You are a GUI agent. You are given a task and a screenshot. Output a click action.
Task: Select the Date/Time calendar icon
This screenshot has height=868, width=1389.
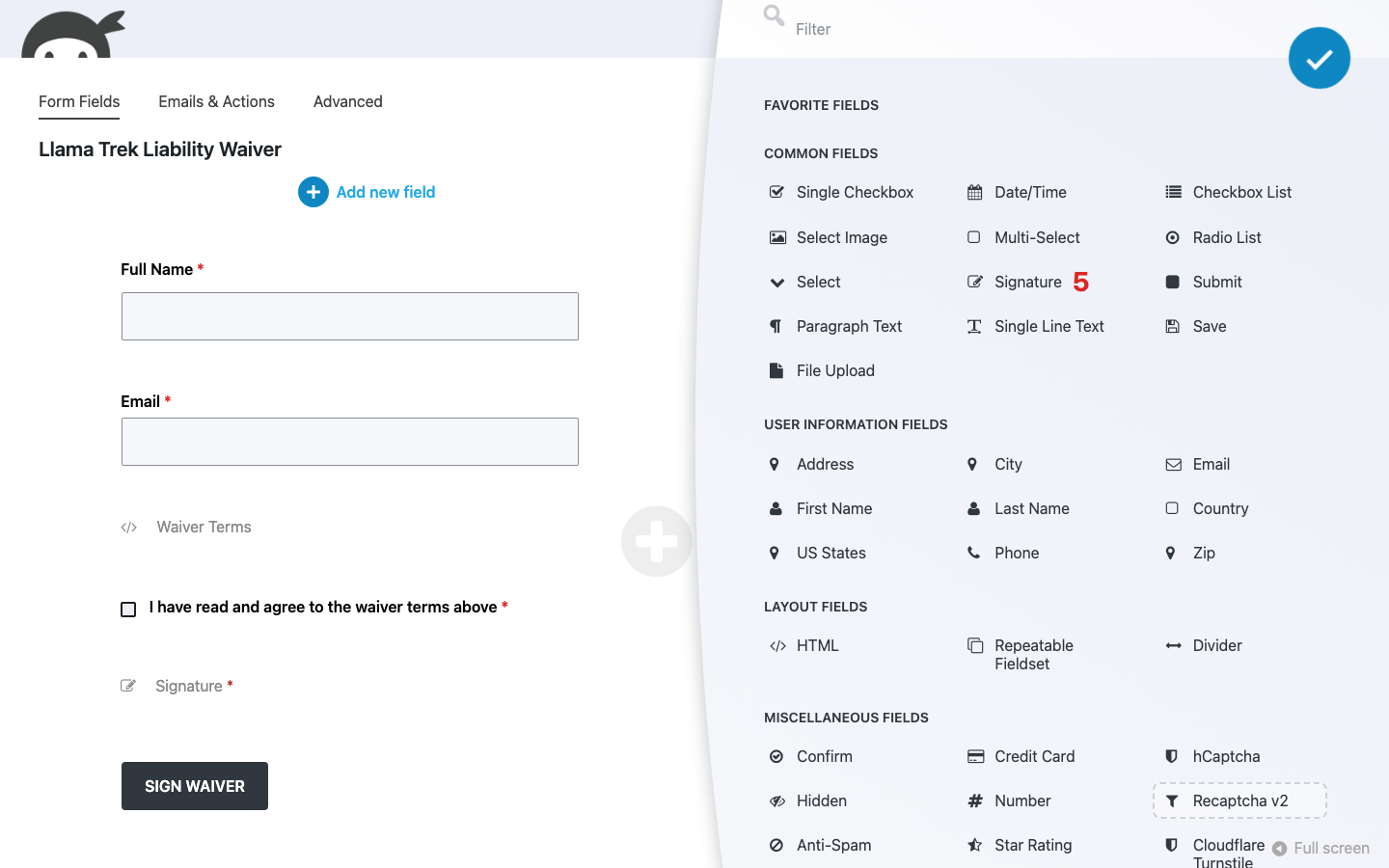974,192
